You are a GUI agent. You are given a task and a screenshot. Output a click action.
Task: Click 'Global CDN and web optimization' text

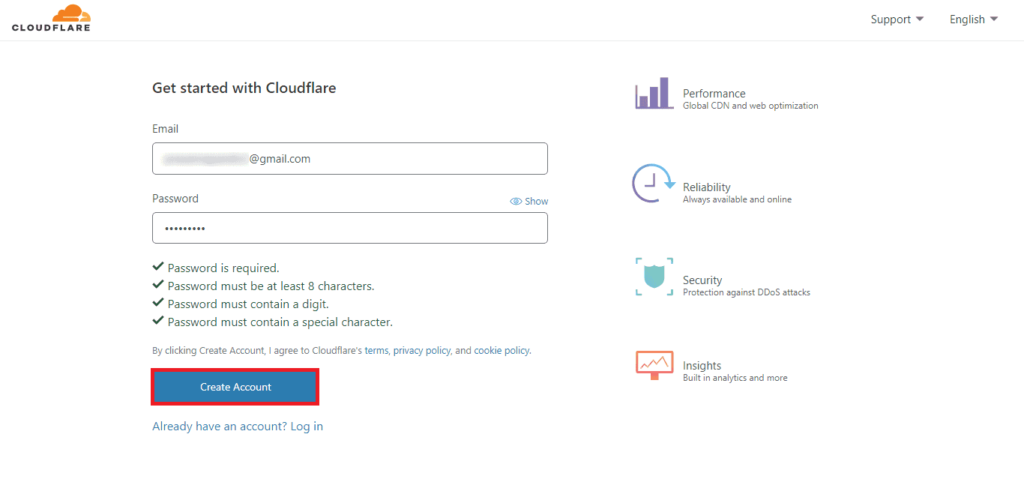tap(750, 106)
